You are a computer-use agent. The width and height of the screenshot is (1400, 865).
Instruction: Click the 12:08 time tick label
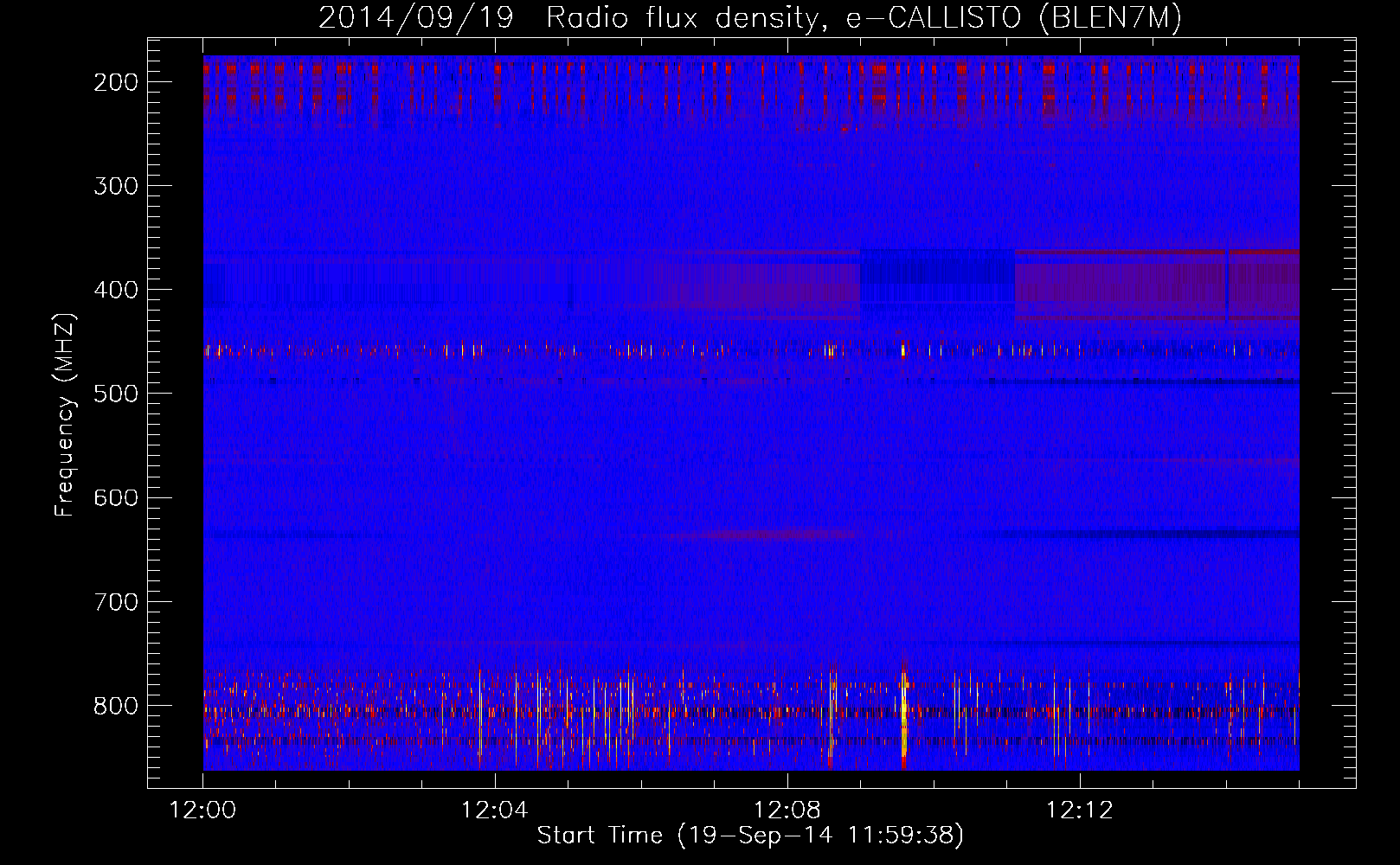coord(787,811)
